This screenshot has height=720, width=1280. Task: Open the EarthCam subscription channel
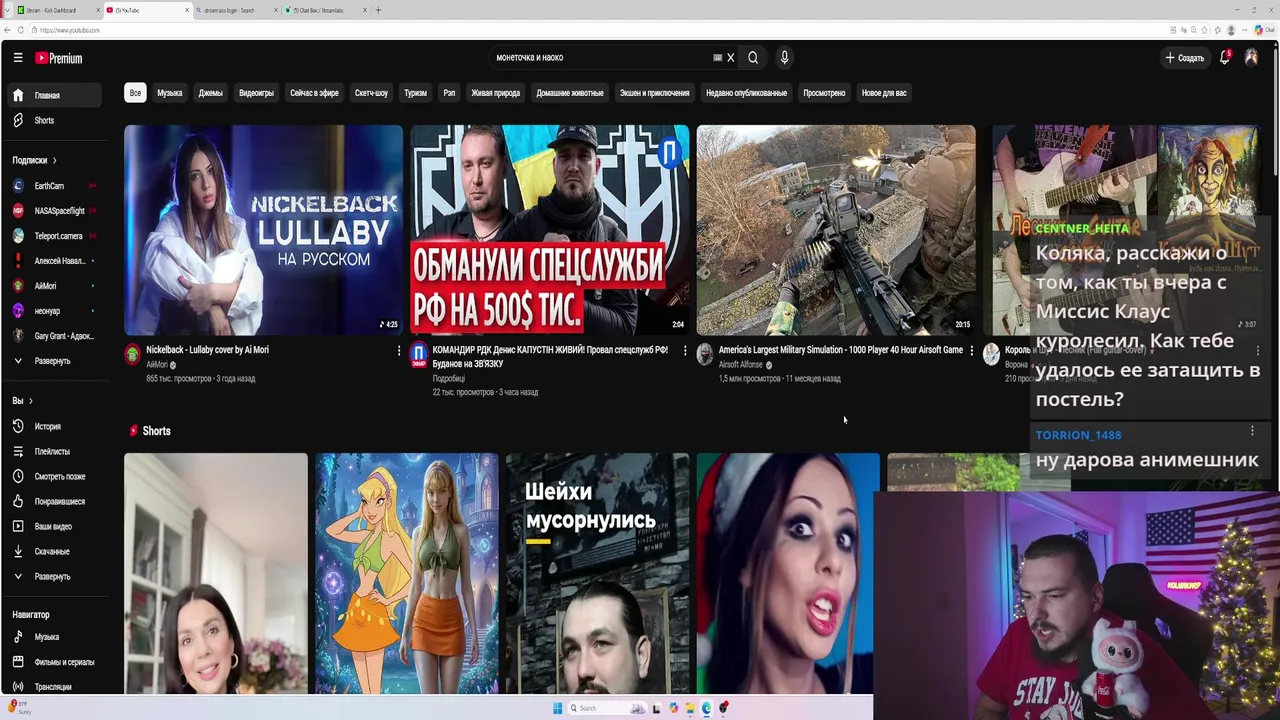(56, 186)
